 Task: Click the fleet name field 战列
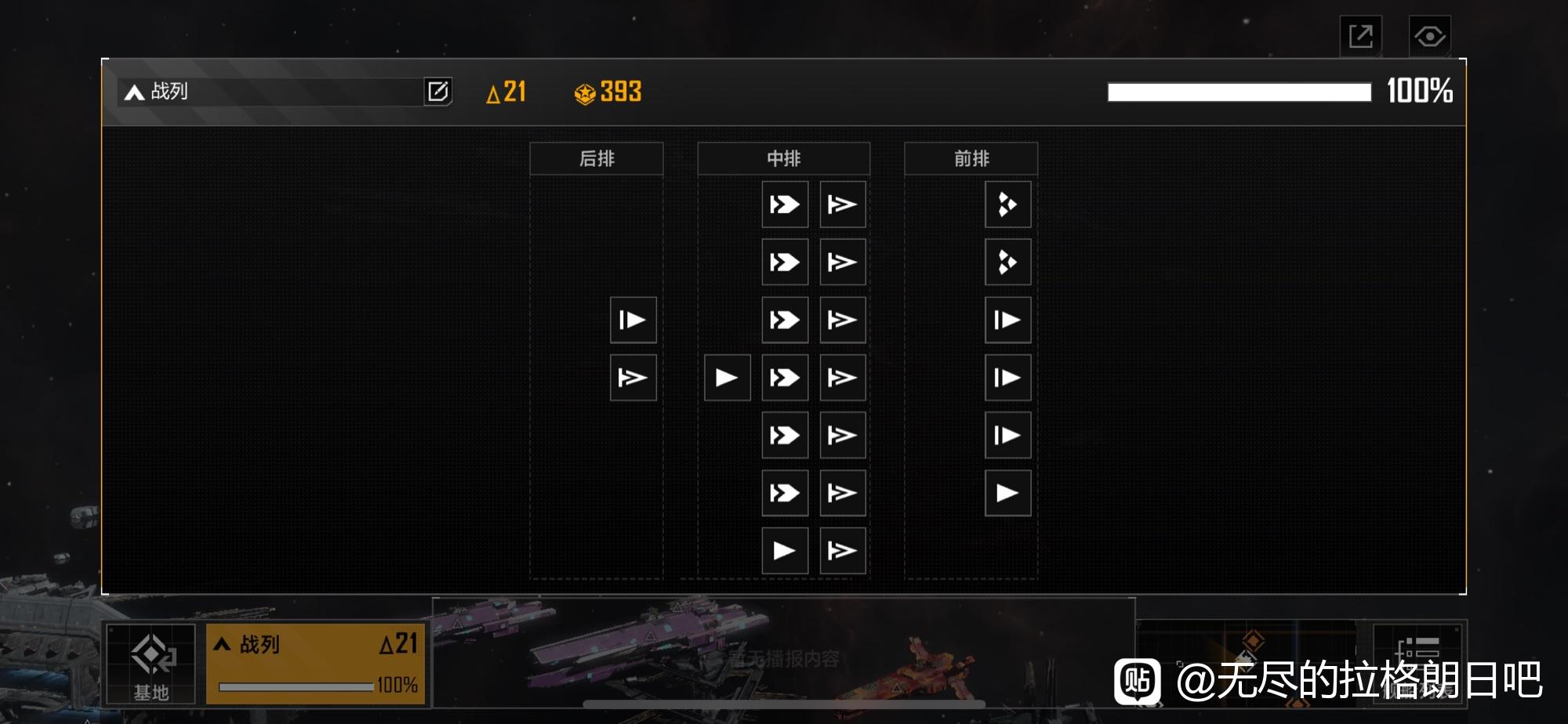[x=269, y=92]
